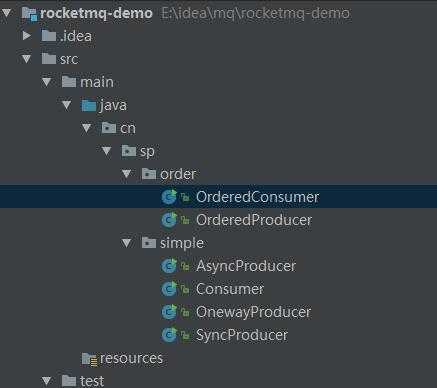Click the blue java source root icon
This screenshot has height=388, width=437.
(x=89, y=105)
